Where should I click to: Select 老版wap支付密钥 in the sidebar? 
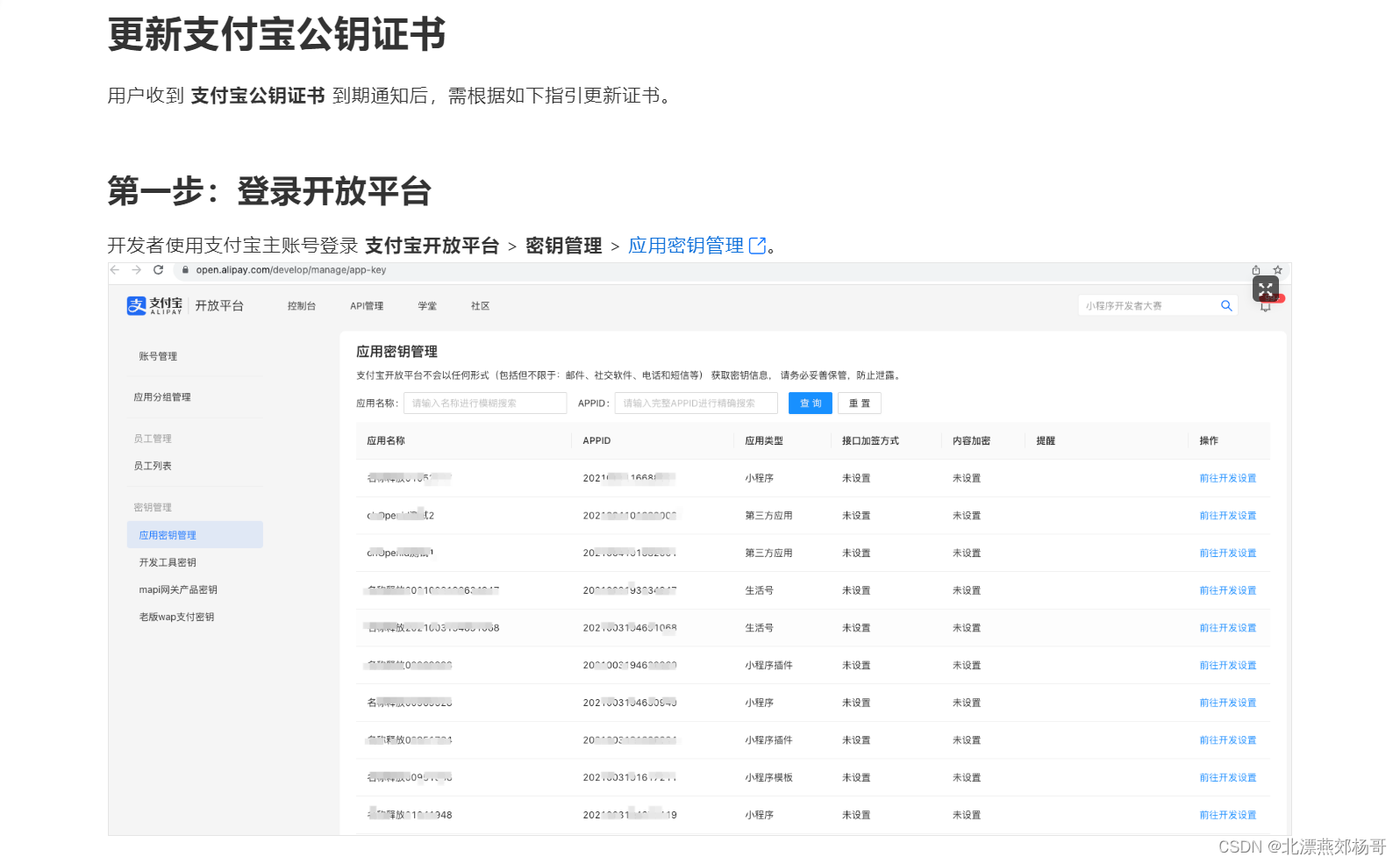click(x=176, y=617)
